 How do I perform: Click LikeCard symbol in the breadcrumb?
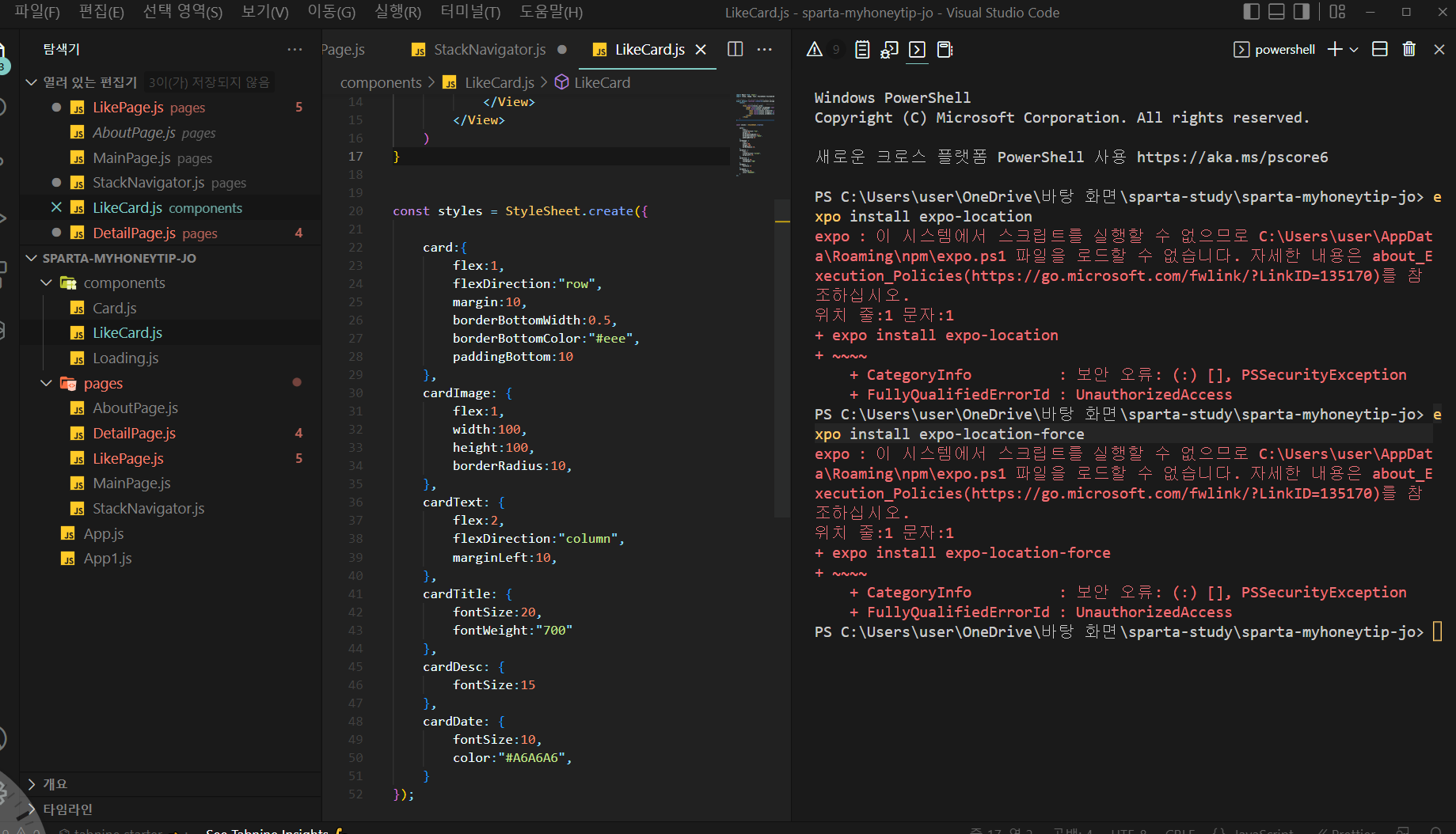pyautogui.click(x=603, y=82)
